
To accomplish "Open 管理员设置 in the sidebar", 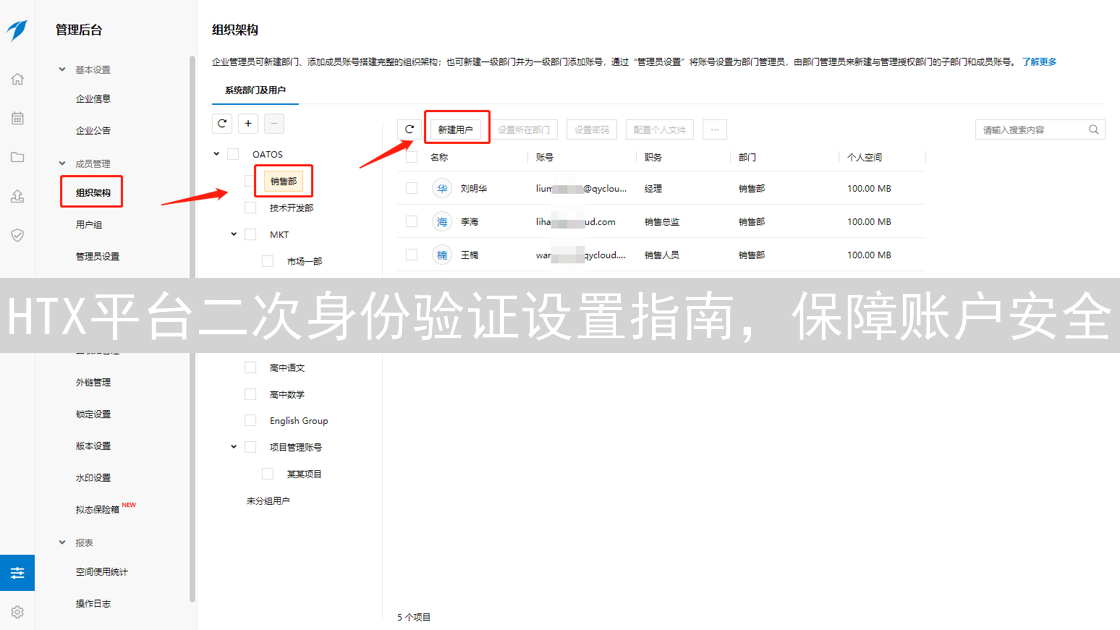I will point(98,256).
